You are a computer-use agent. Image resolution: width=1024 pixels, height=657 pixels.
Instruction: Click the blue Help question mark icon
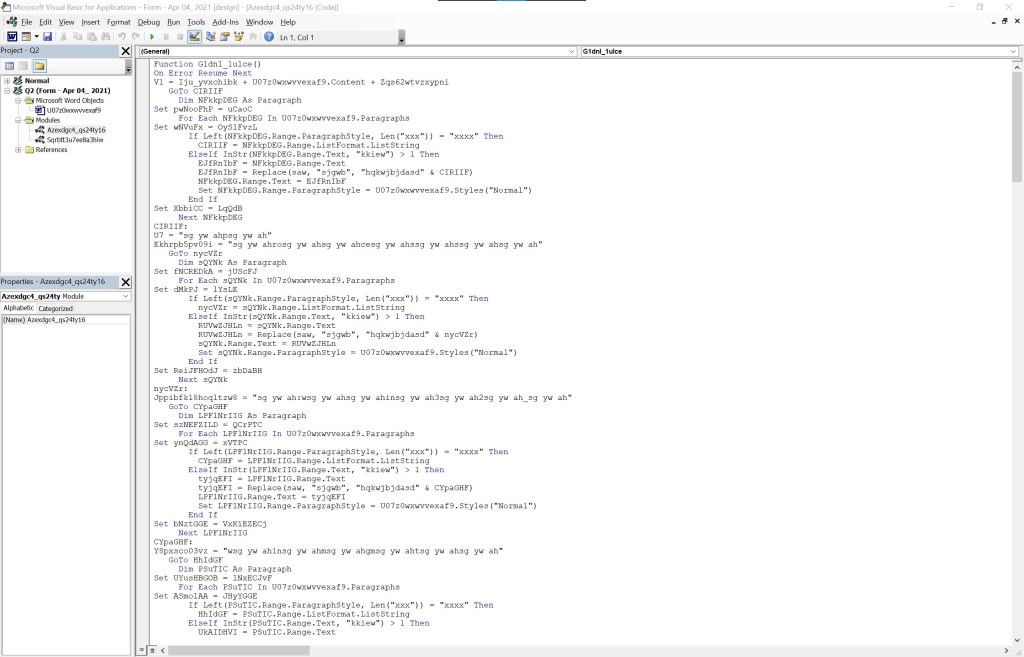tap(269, 37)
